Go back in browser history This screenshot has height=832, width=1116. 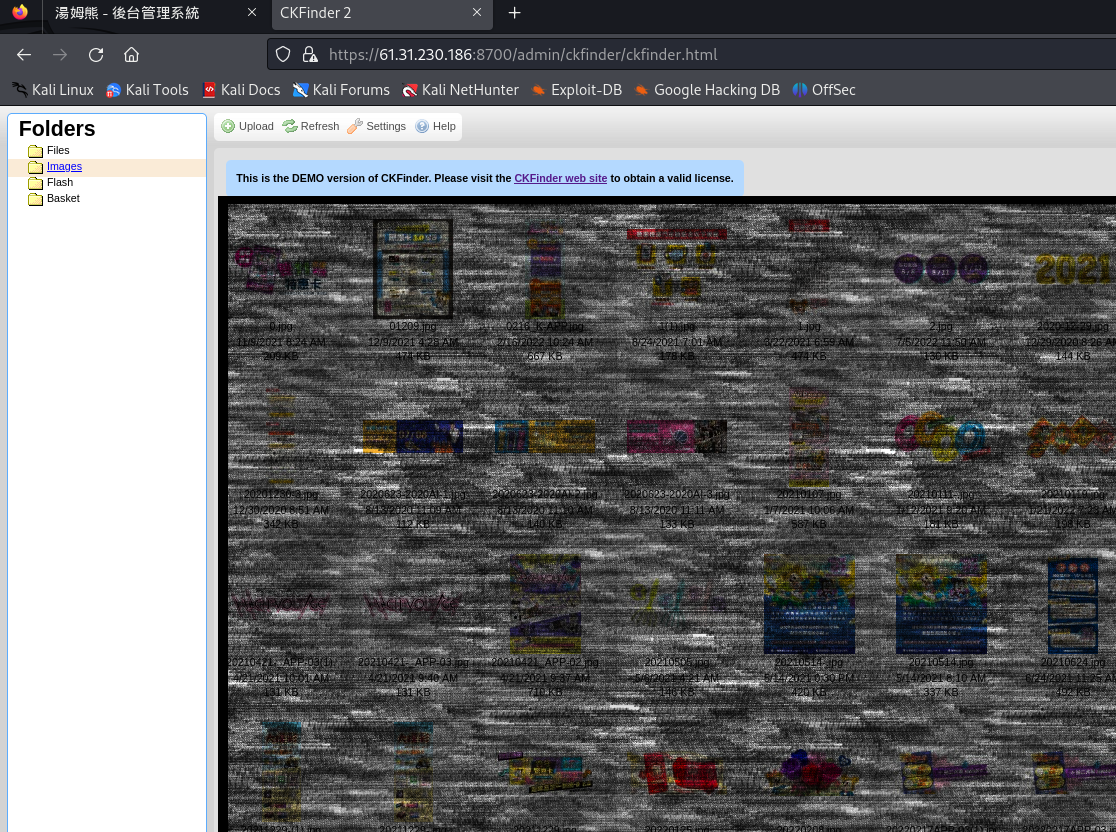[24, 55]
